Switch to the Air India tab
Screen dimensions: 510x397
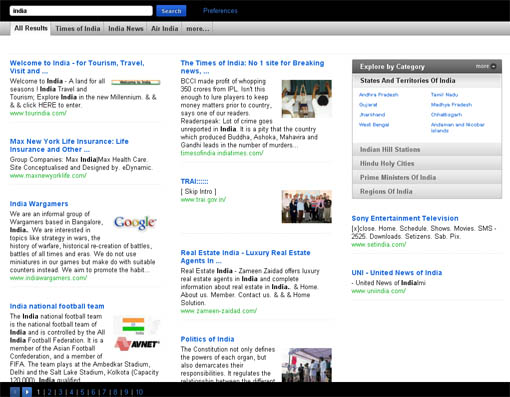(165, 29)
